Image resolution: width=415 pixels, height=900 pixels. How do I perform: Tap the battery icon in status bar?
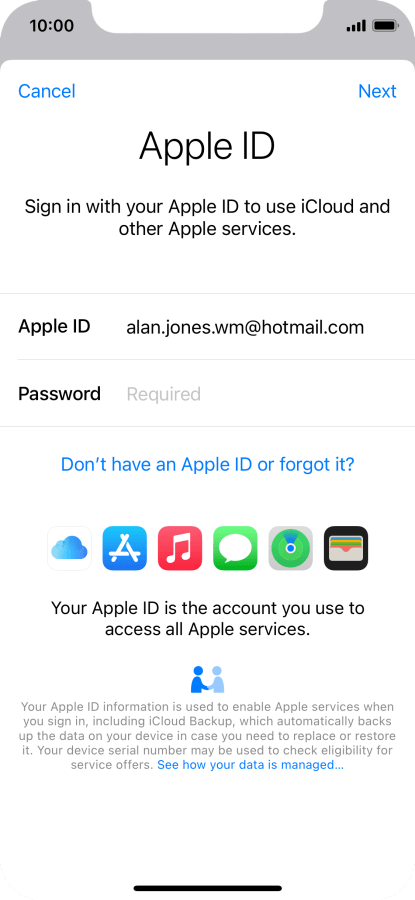click(x=385, y=26)
